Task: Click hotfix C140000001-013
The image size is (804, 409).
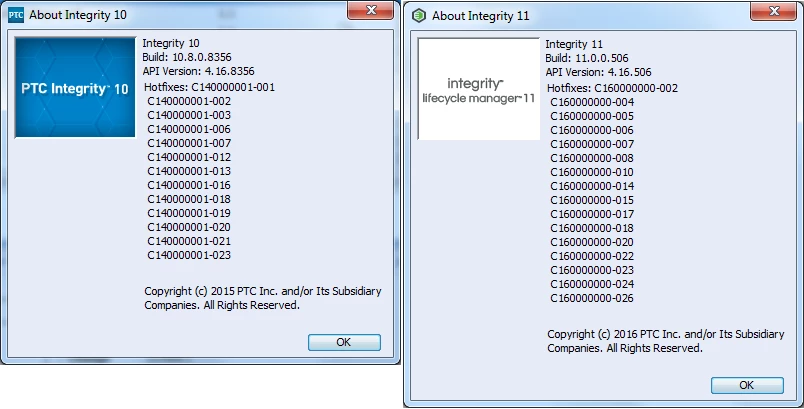Action: click(x=189, y=171)
